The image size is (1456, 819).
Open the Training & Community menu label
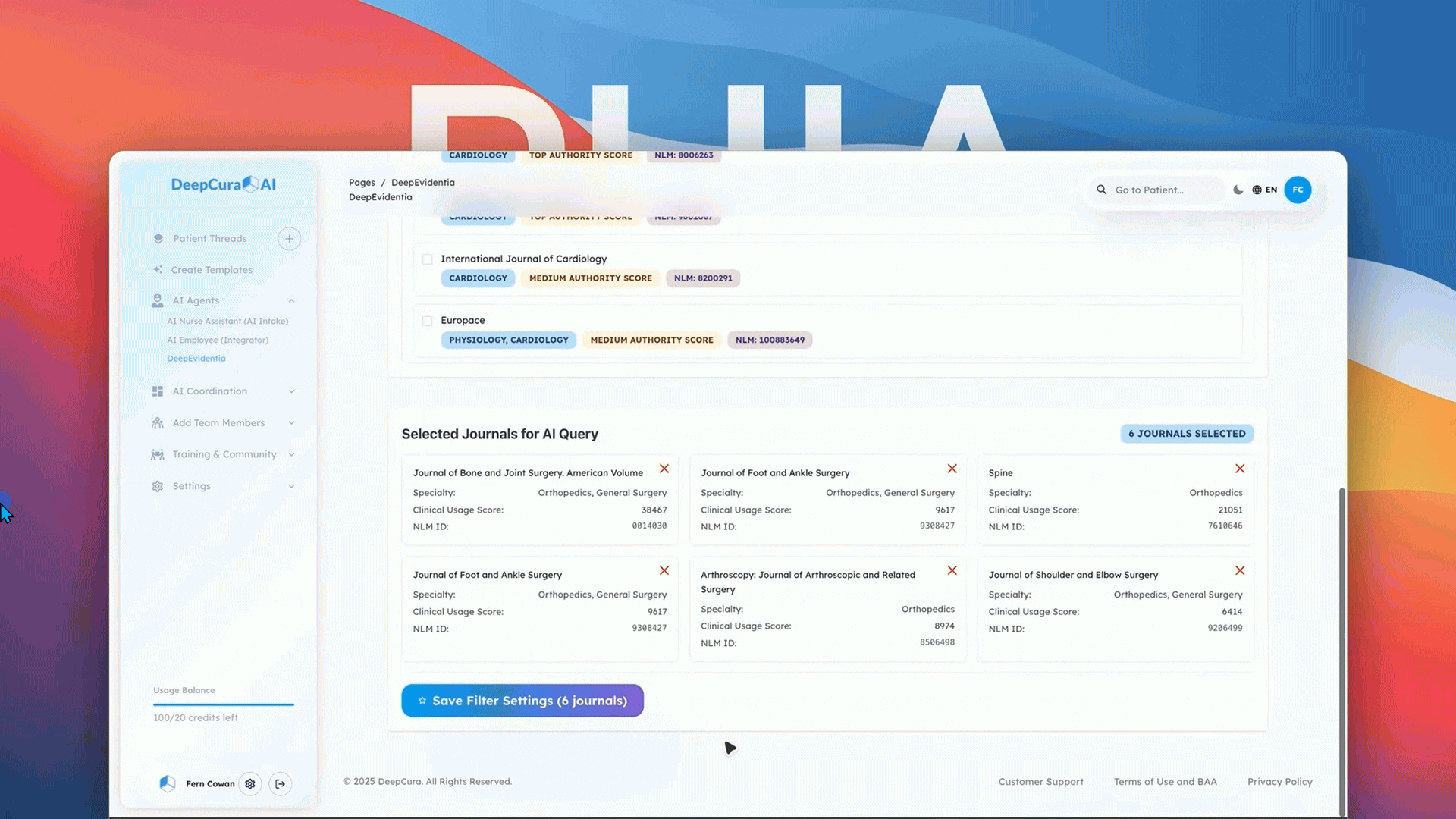[x=224, y=454]
